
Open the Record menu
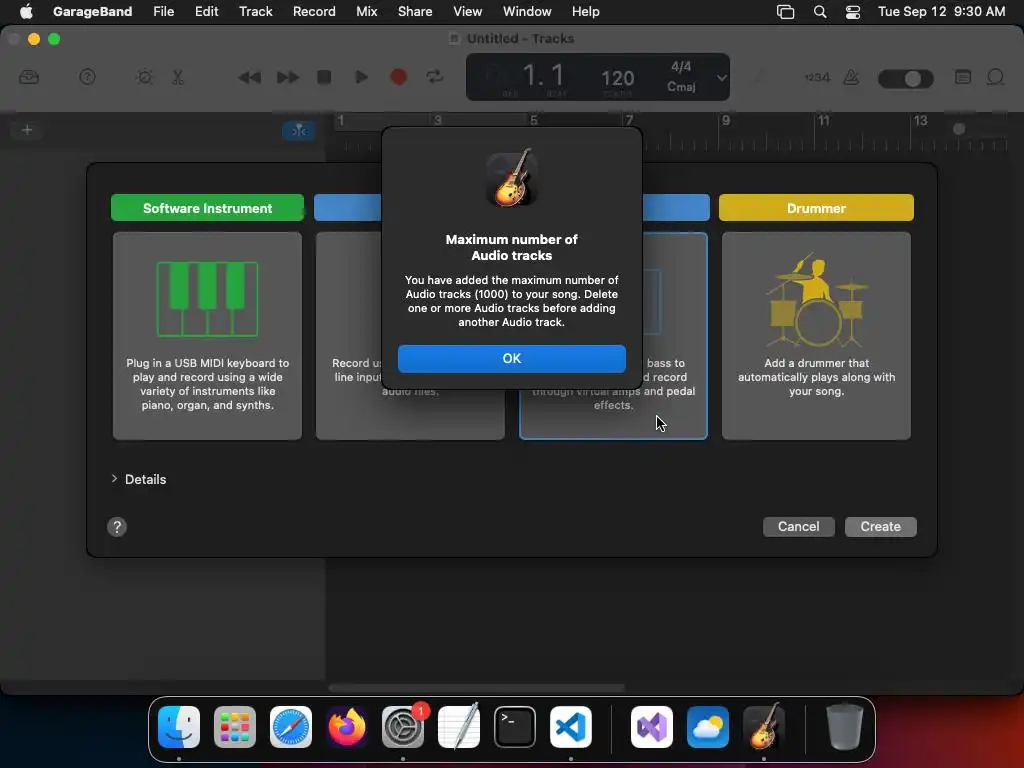[314, 11]
